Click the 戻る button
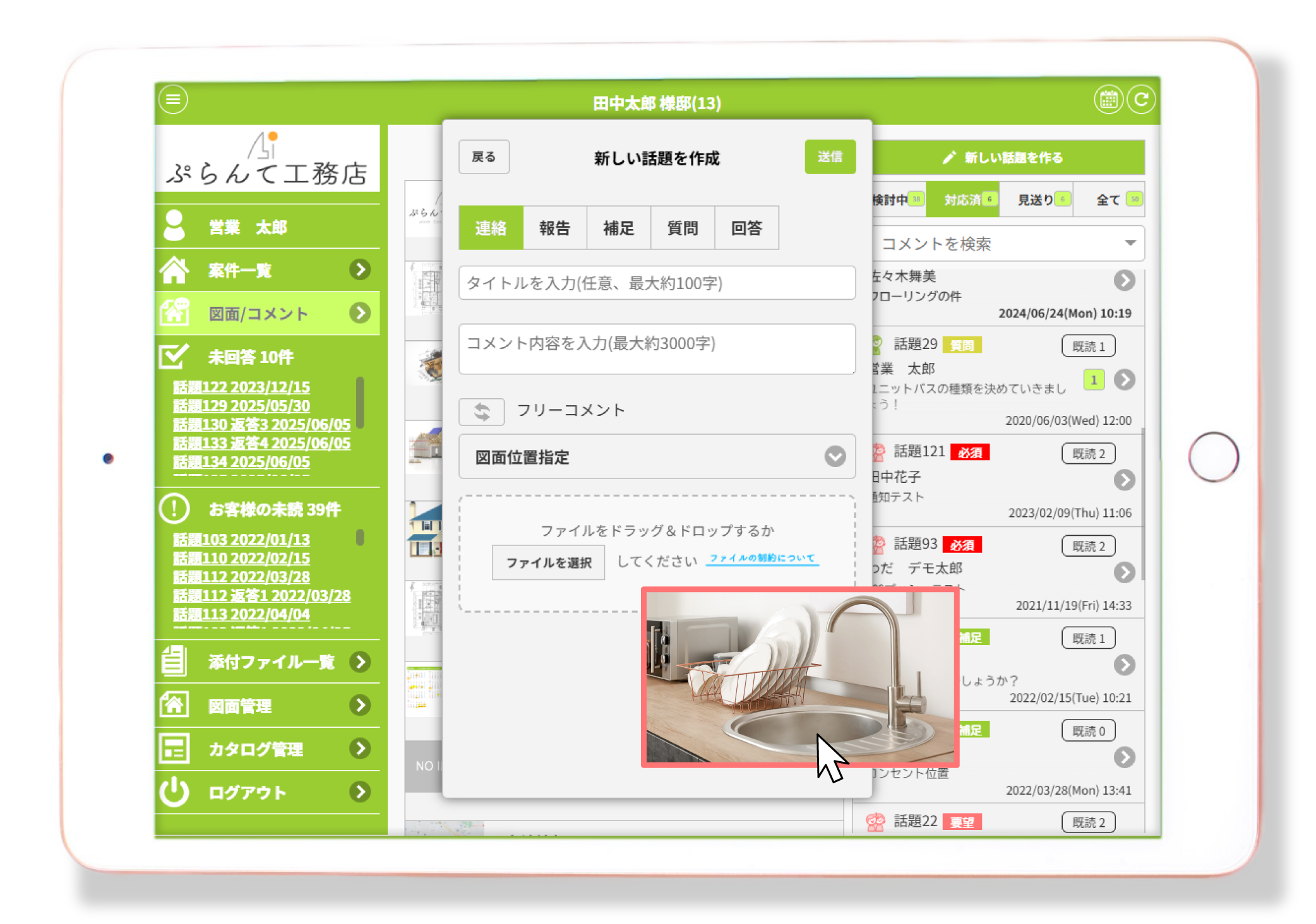 pyautogui.click(x=484, y=157)
